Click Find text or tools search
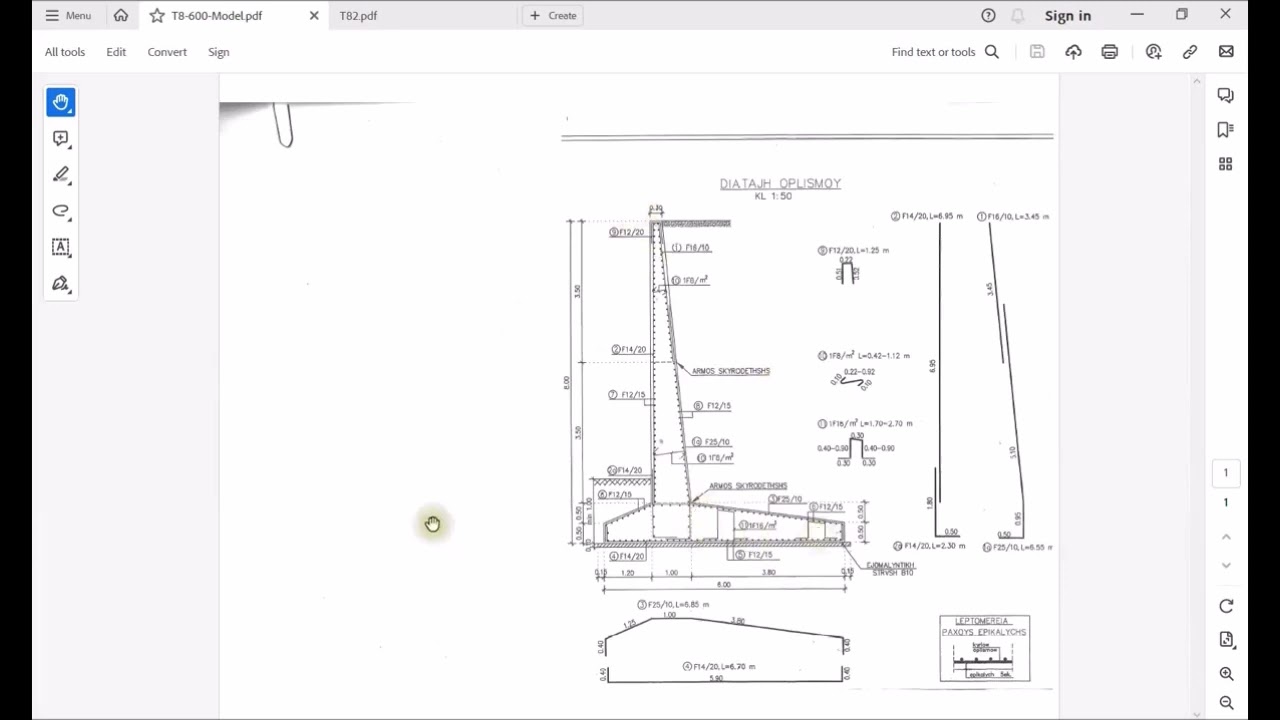 coord(945,52)
